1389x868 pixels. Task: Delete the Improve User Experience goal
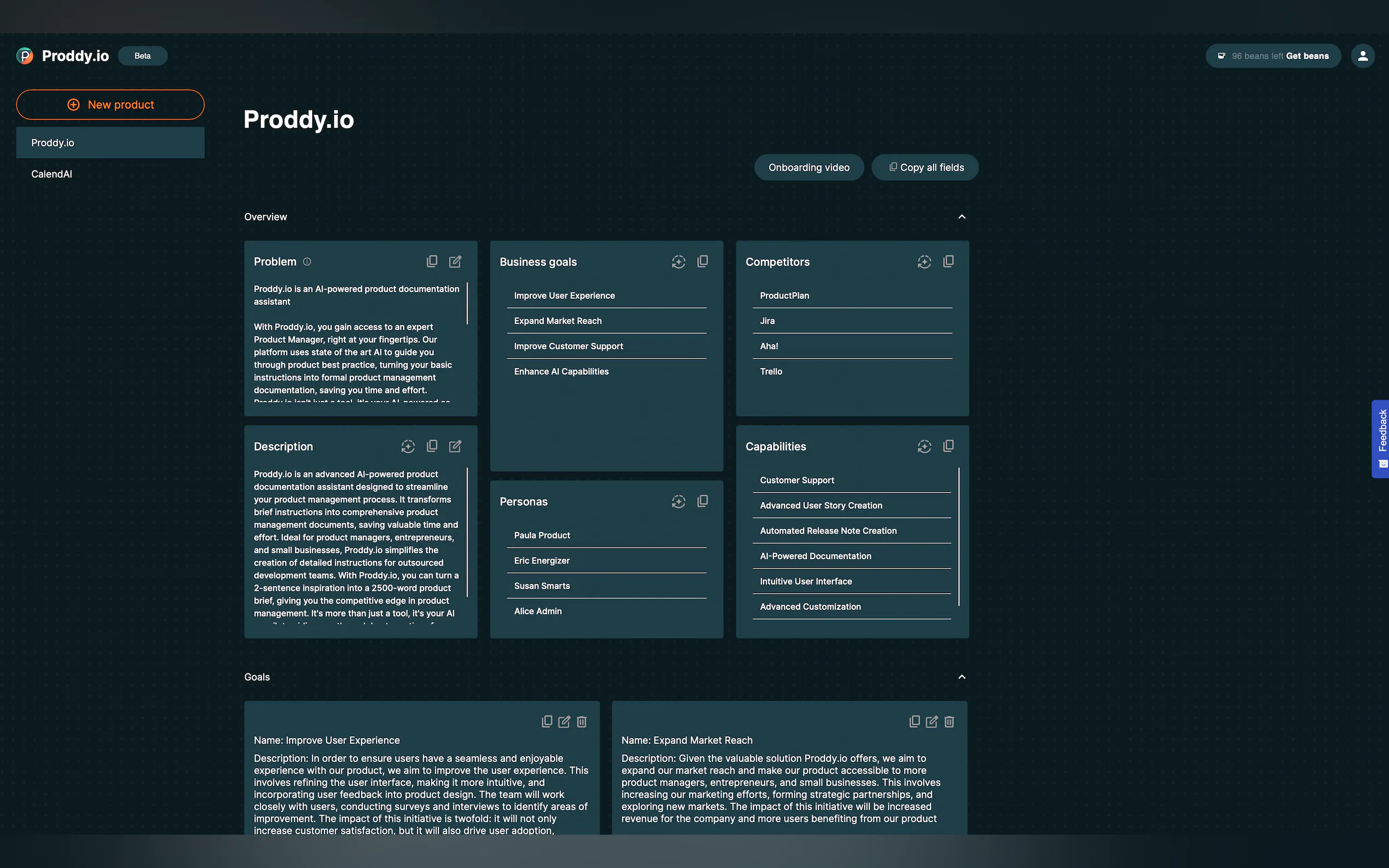tap(582, 722)
